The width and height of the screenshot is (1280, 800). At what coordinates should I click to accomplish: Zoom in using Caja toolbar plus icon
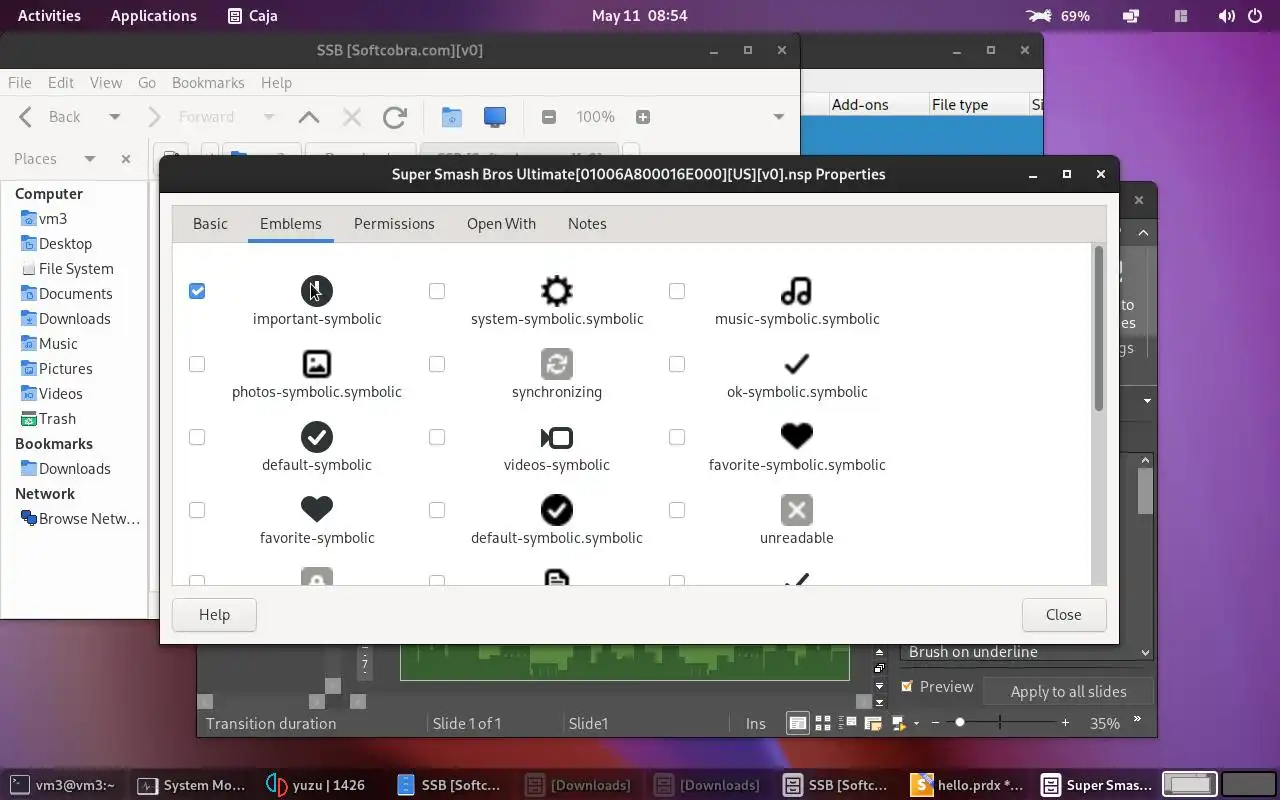pos(643,117)
